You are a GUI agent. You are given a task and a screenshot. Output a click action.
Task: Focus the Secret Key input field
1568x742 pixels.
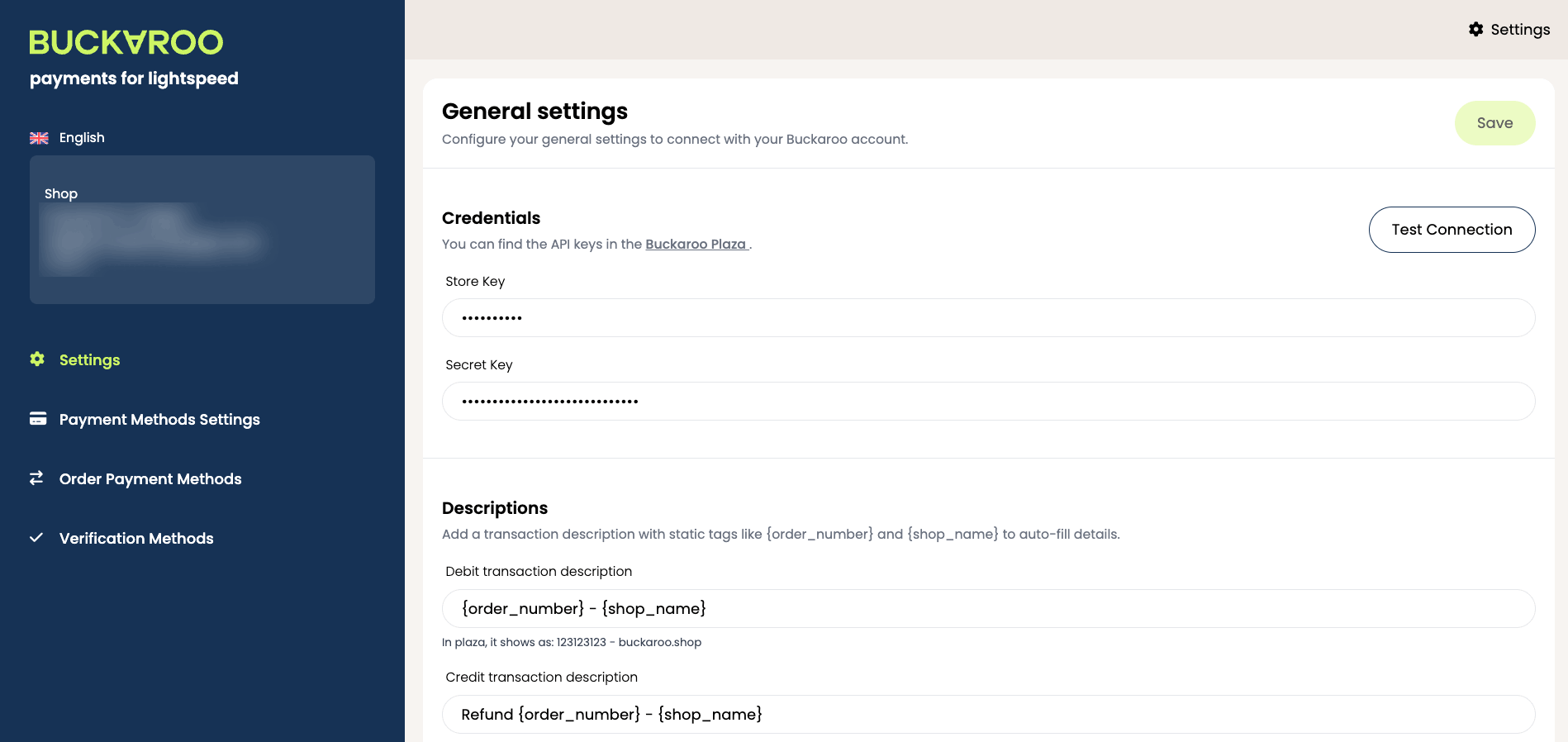988,402
